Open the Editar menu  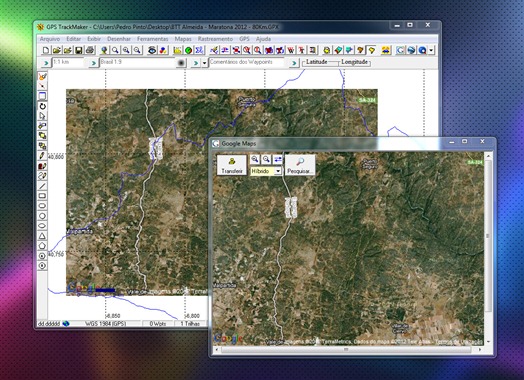[74, 39]
